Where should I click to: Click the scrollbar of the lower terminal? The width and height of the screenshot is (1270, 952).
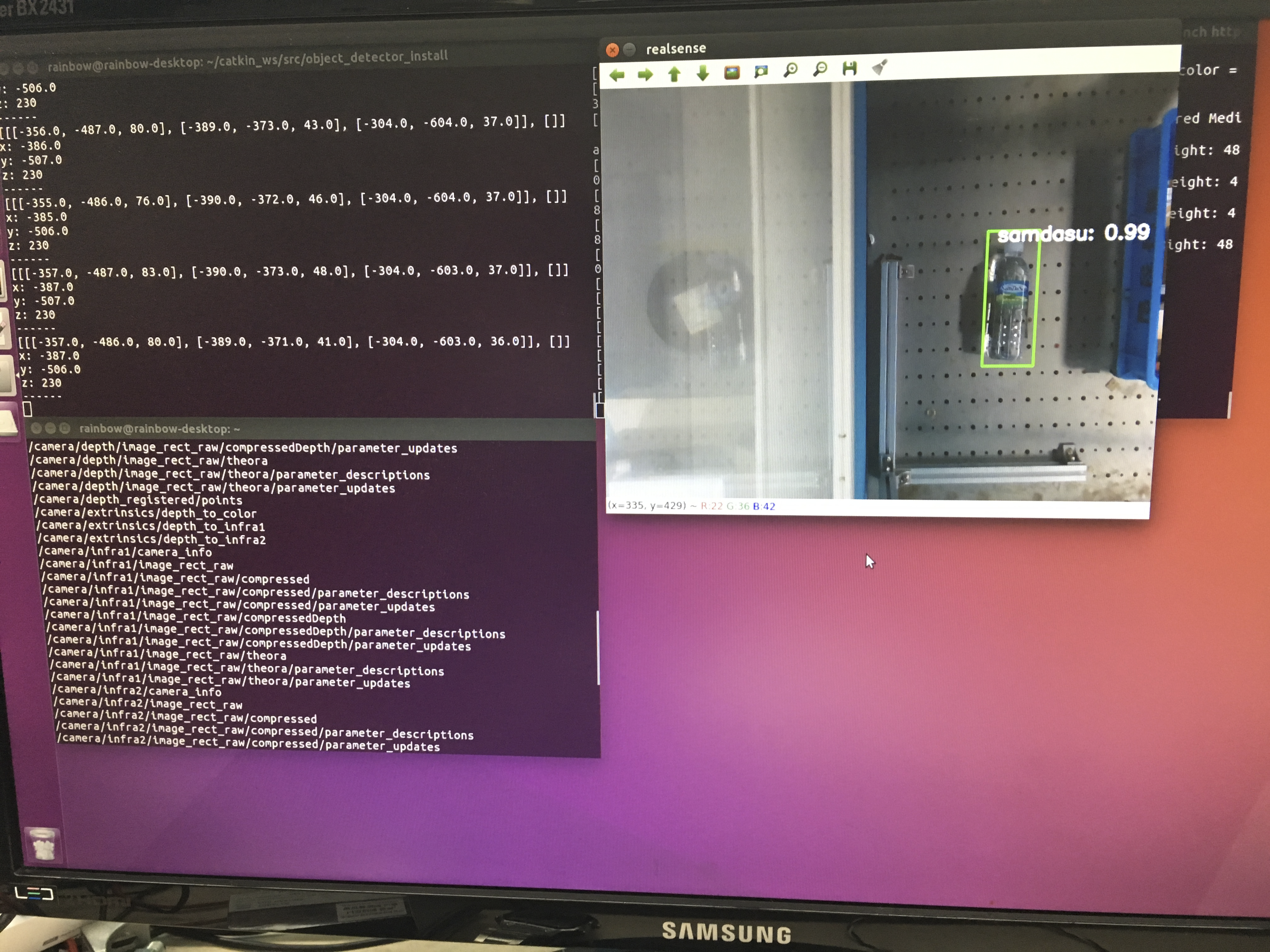click(x=598, y=647)
